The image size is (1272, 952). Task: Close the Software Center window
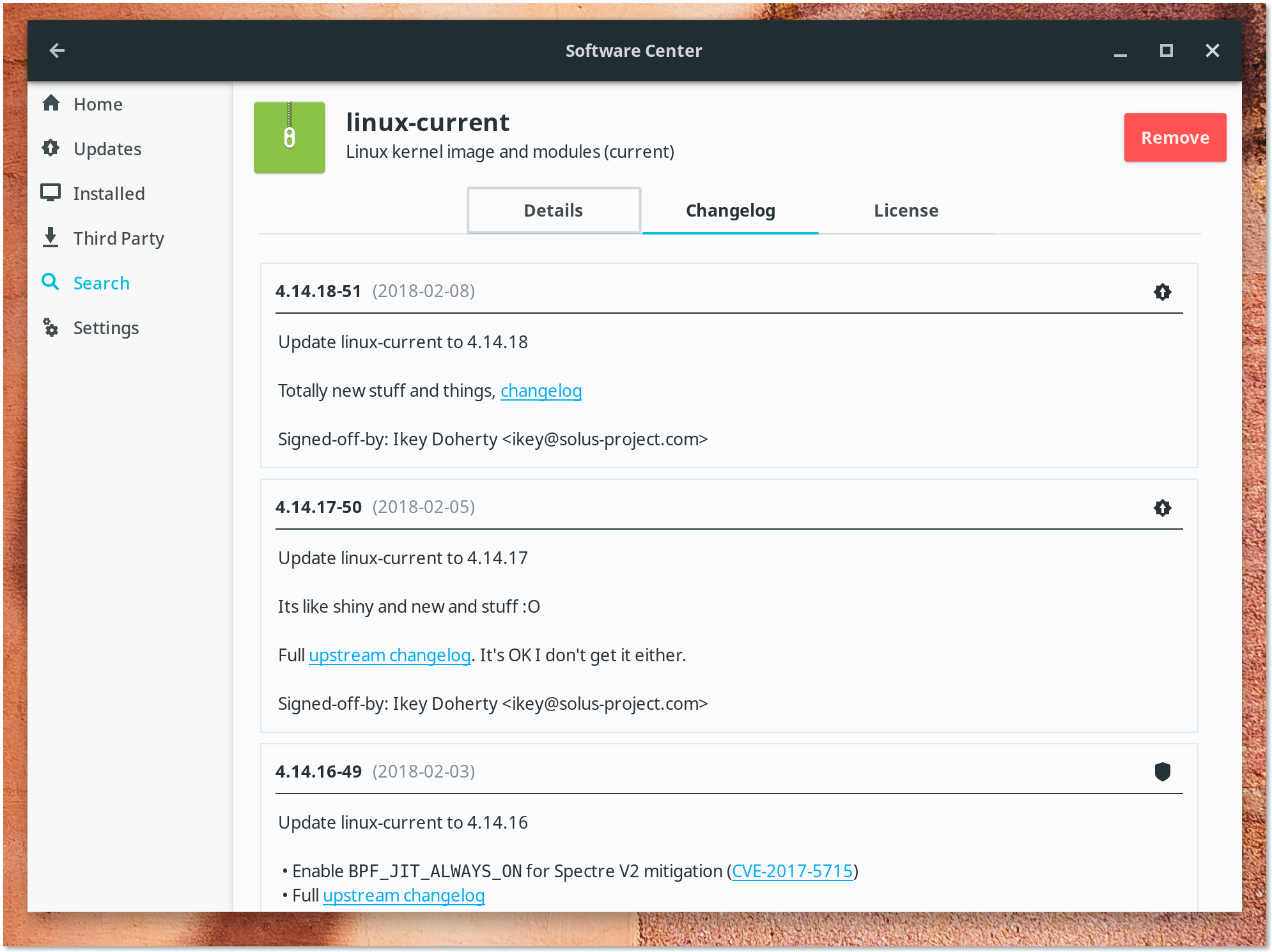1212,50
